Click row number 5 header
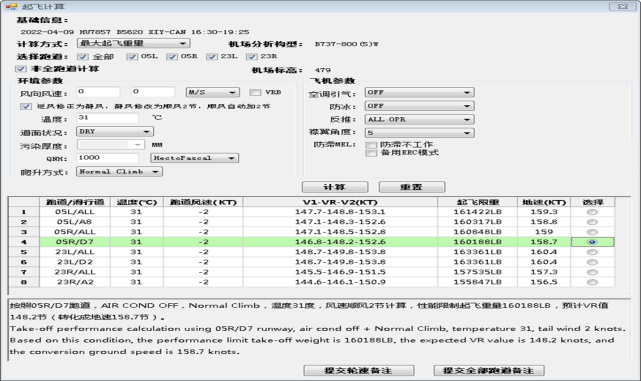 [24, 252]
